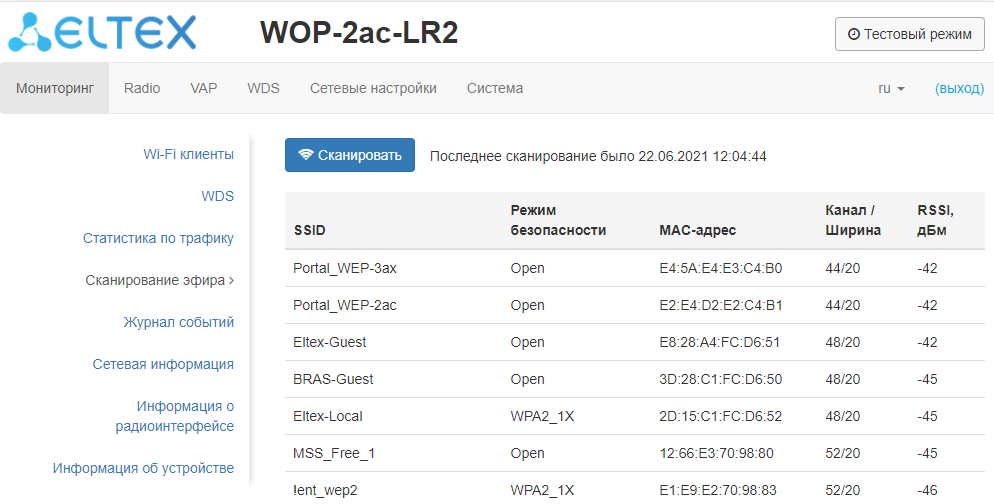The height and width of the screenshot is (504, 994).
Task: Open the Система tab
Action: pos(495,88)
